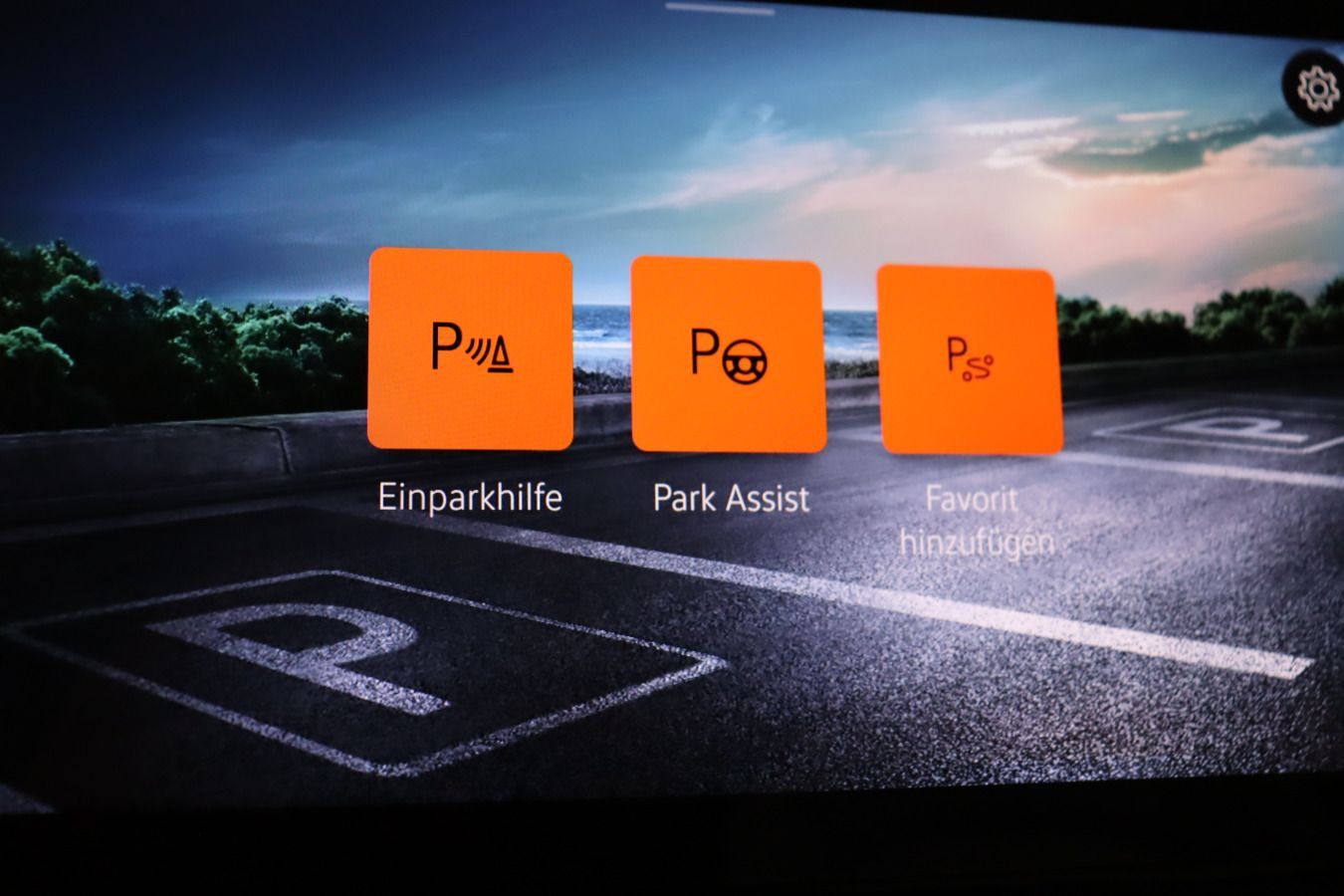Select the Einparkhilfe text label
Screen dimensions: 1344x896
[x=470, y=496]
